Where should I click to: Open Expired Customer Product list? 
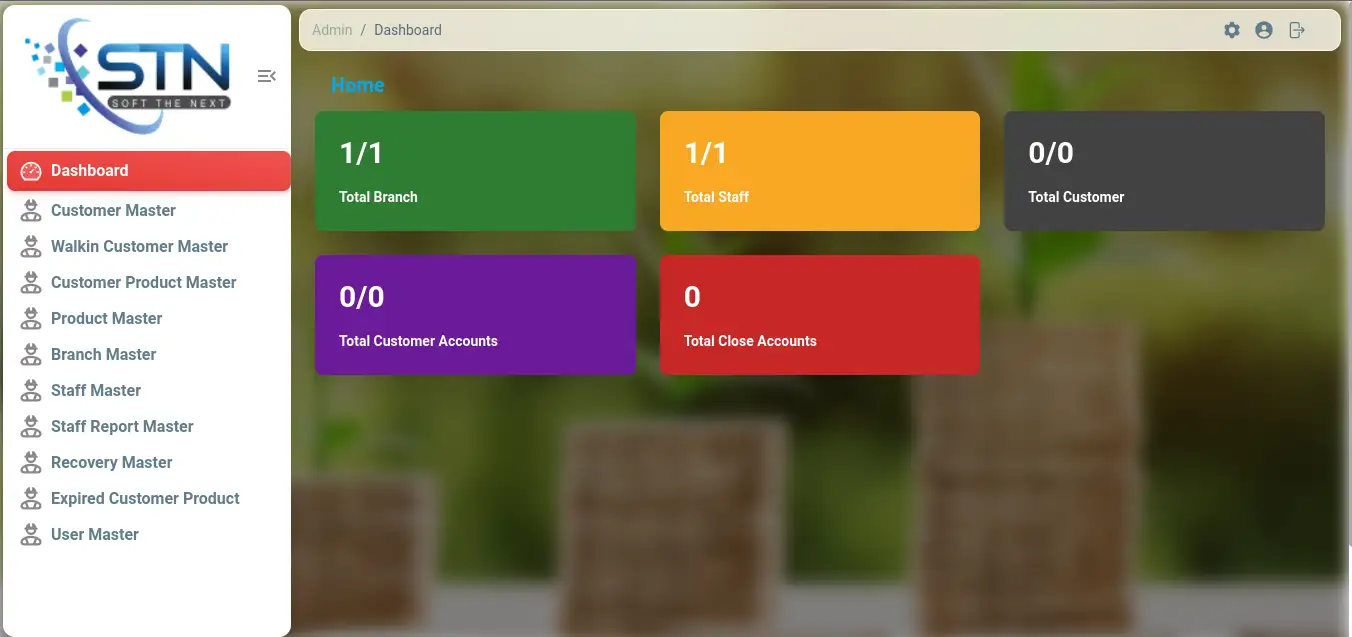[x=145, y=498]
